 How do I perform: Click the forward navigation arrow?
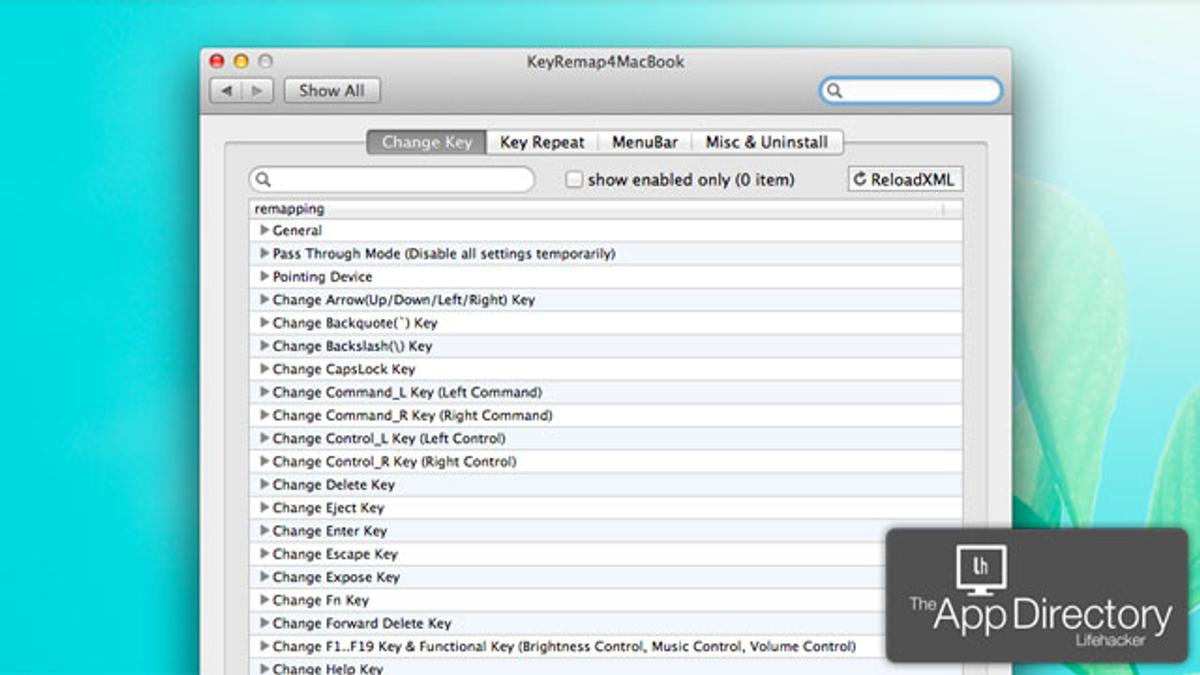(x=257, y=91)
